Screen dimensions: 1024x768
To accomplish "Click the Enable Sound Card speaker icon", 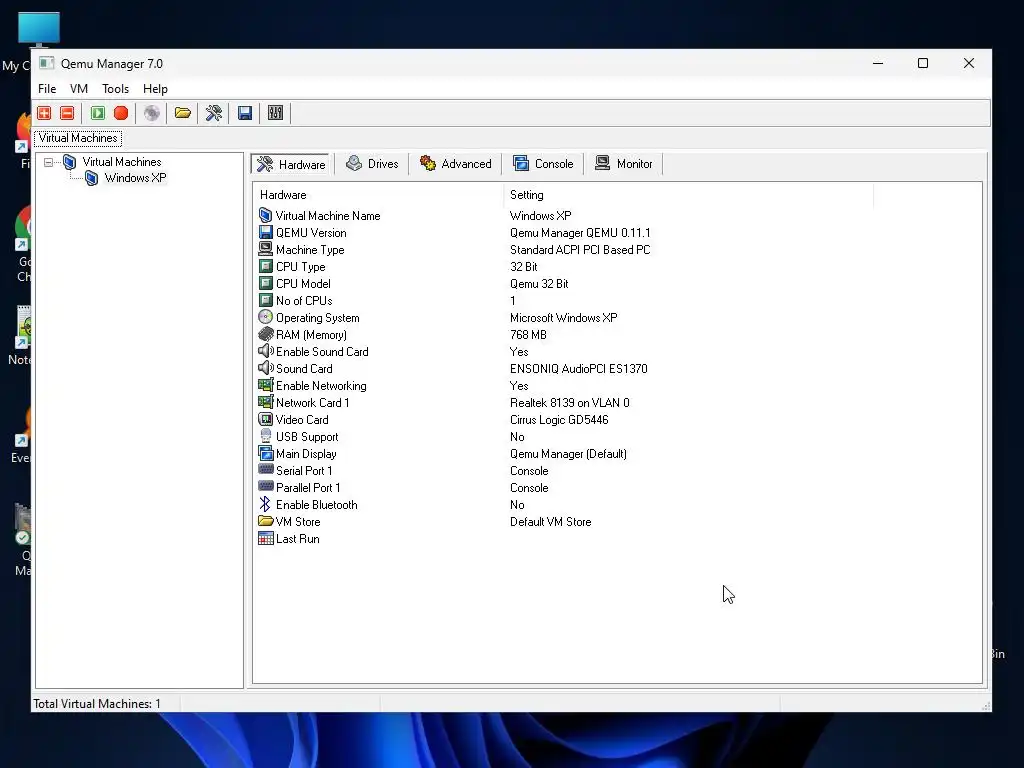I will [265, 351].
